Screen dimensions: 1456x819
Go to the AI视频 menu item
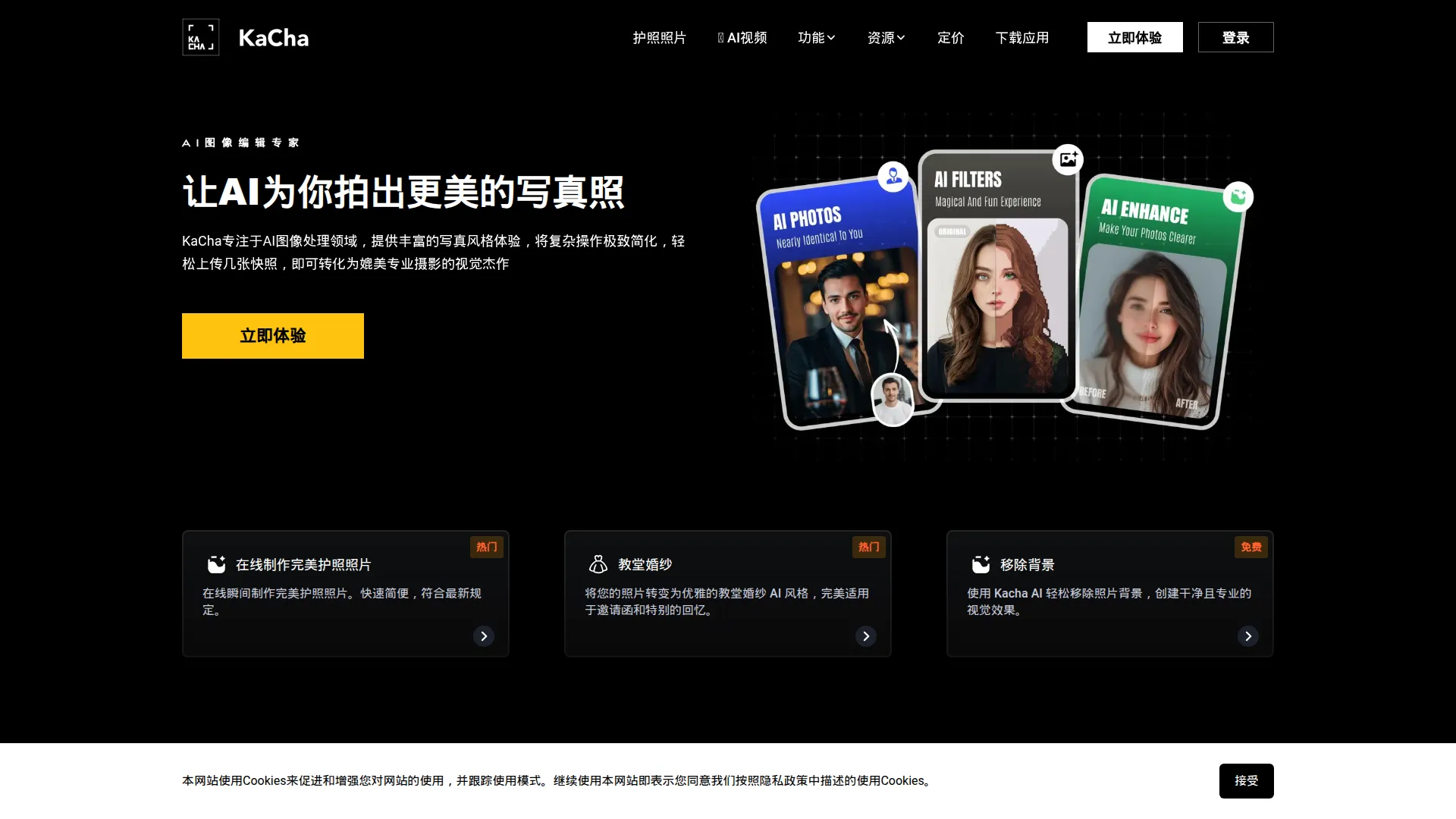pyautogui.click(x=742, y=38)
